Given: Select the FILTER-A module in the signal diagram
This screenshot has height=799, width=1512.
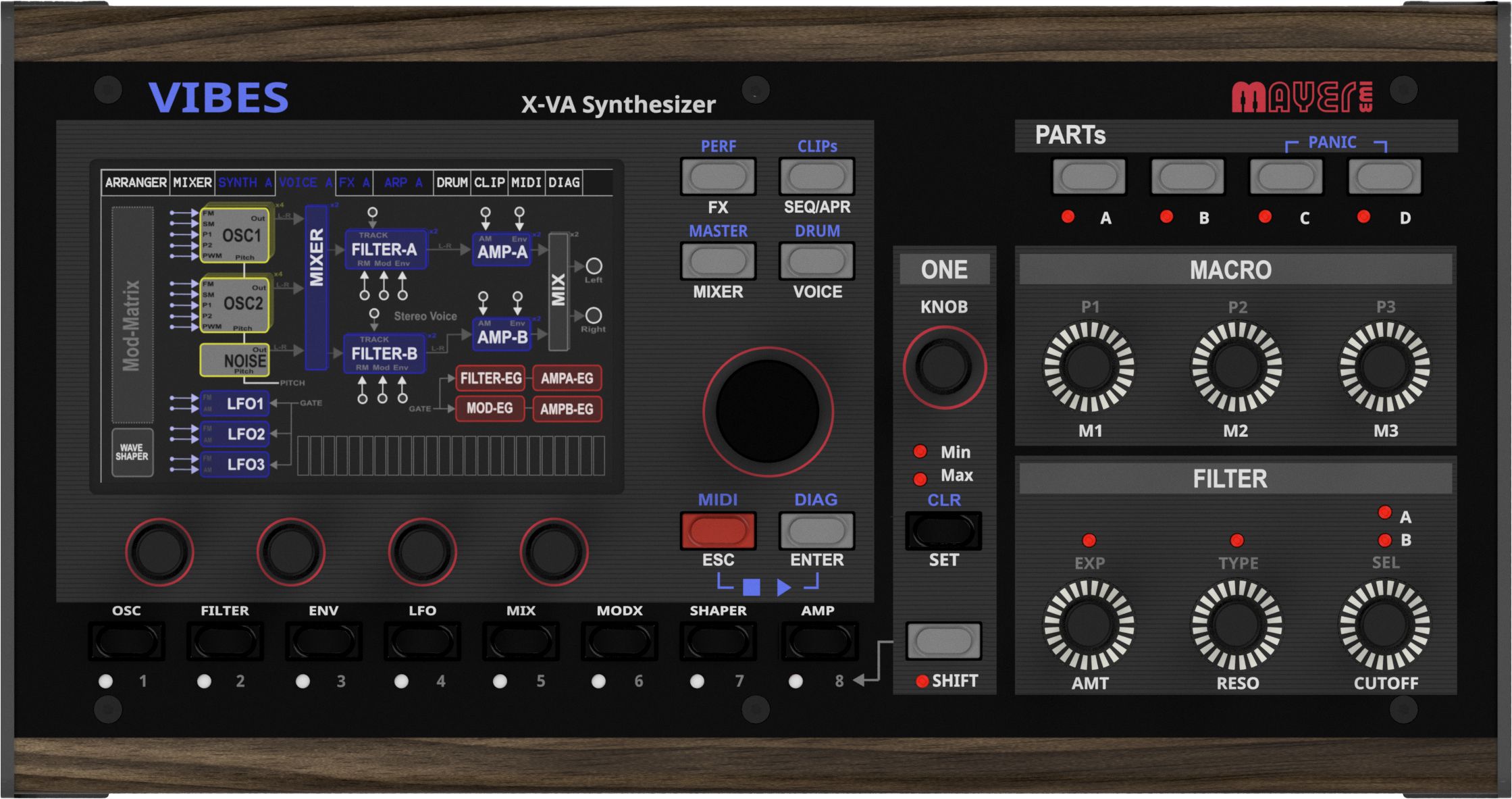Looking at the screenshot, I should click(x=385, y=250).
